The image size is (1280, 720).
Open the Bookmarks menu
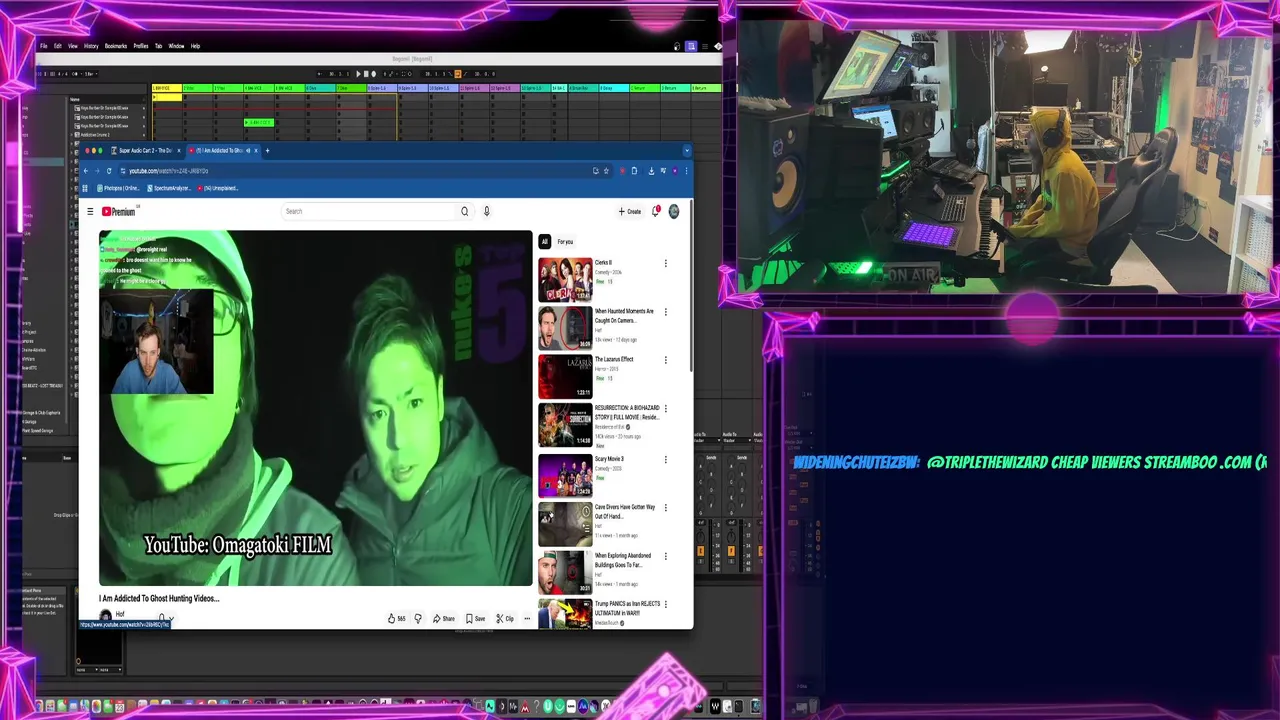tap(116, 46)
